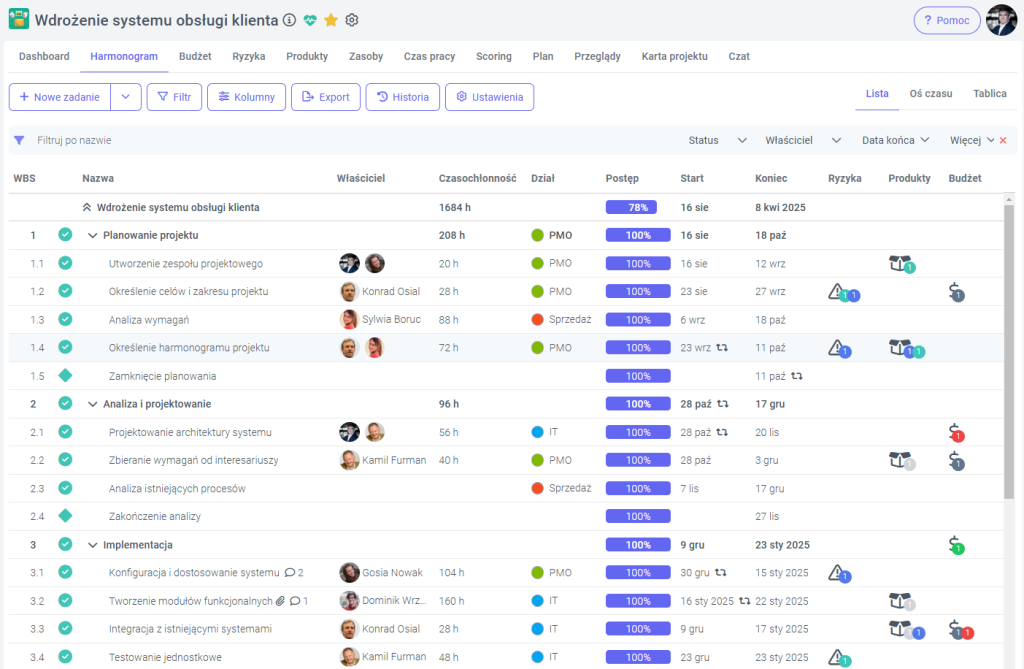Screen dimensions: 1024x669
Task: Click budget icon on Implementacja row
Action: click(x=955, y=545)
